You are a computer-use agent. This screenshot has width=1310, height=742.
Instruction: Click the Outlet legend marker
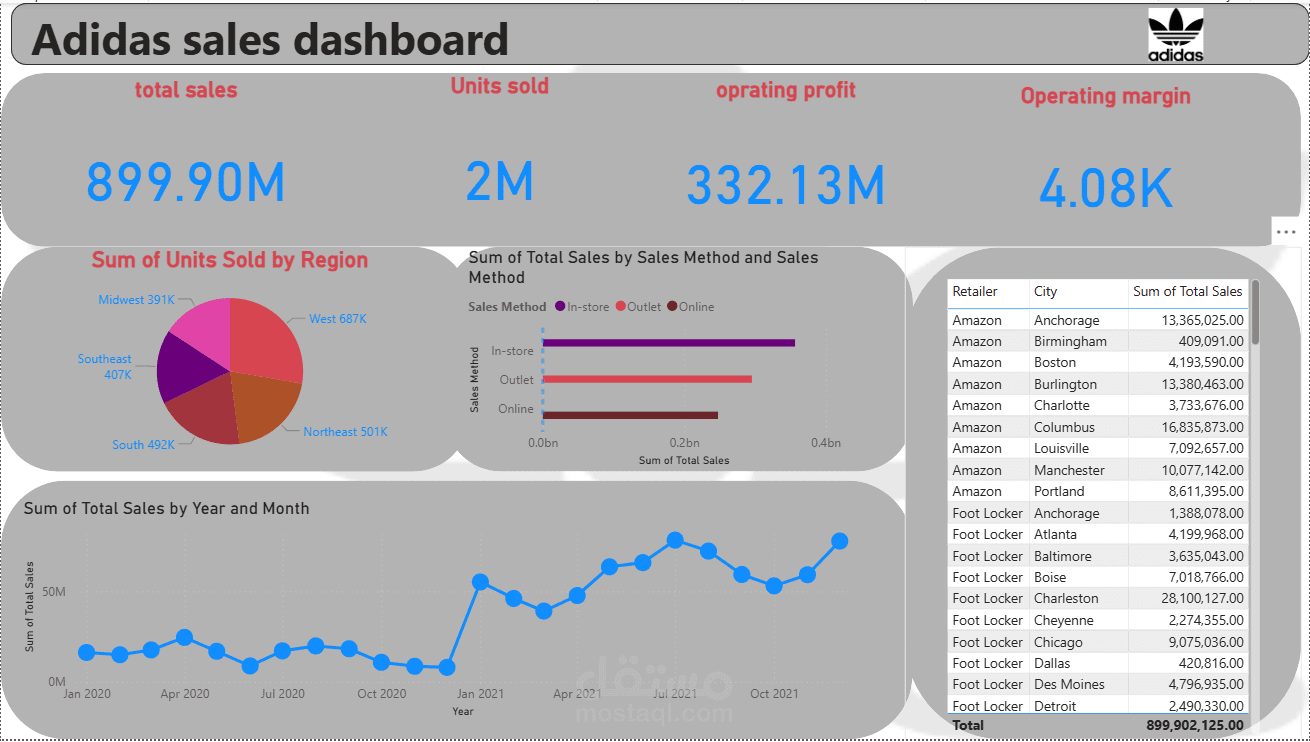(x=620, y=307)
